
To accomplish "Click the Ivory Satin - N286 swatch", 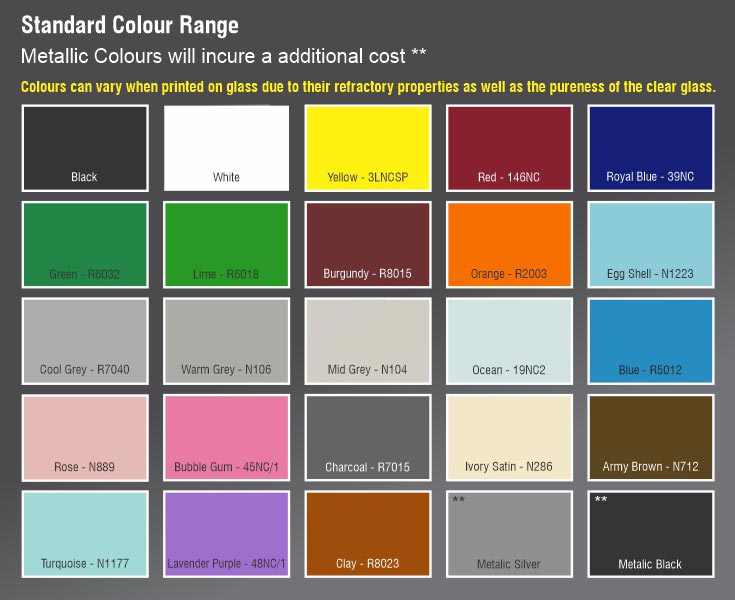I will coord(509,437).
